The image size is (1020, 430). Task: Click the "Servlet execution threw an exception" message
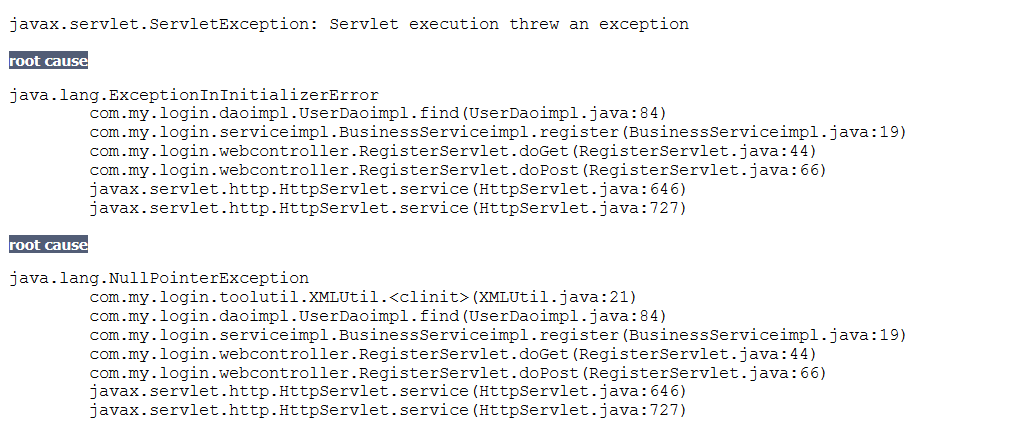[509, 24]
